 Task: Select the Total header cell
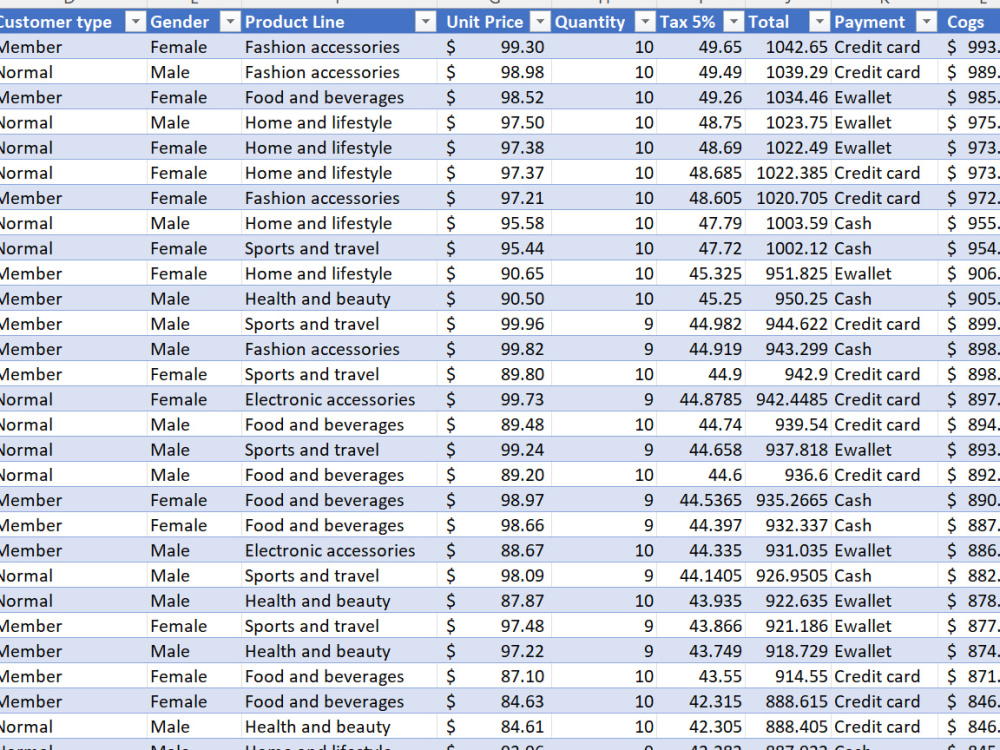[788, 22]
